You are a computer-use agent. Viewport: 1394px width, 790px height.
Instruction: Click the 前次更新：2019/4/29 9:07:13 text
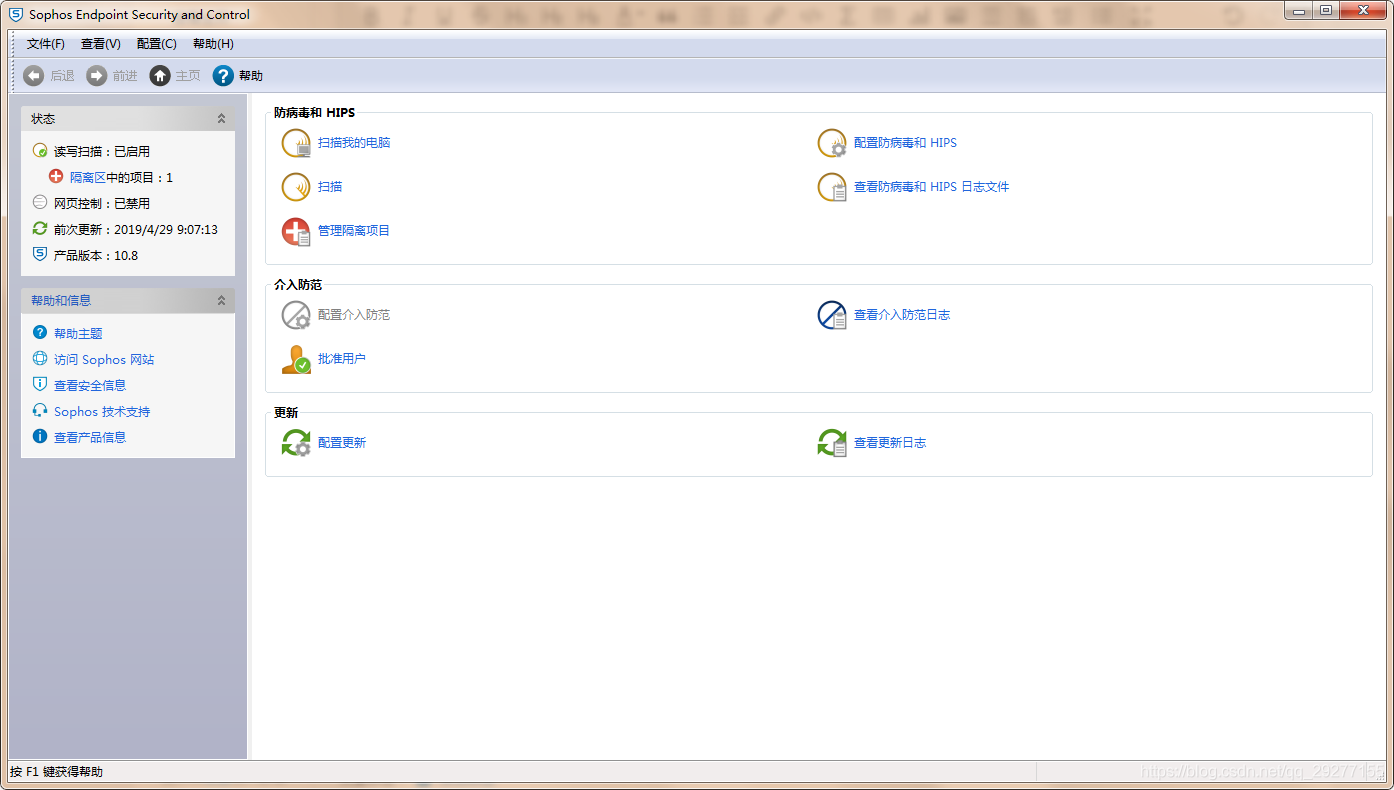136,230
